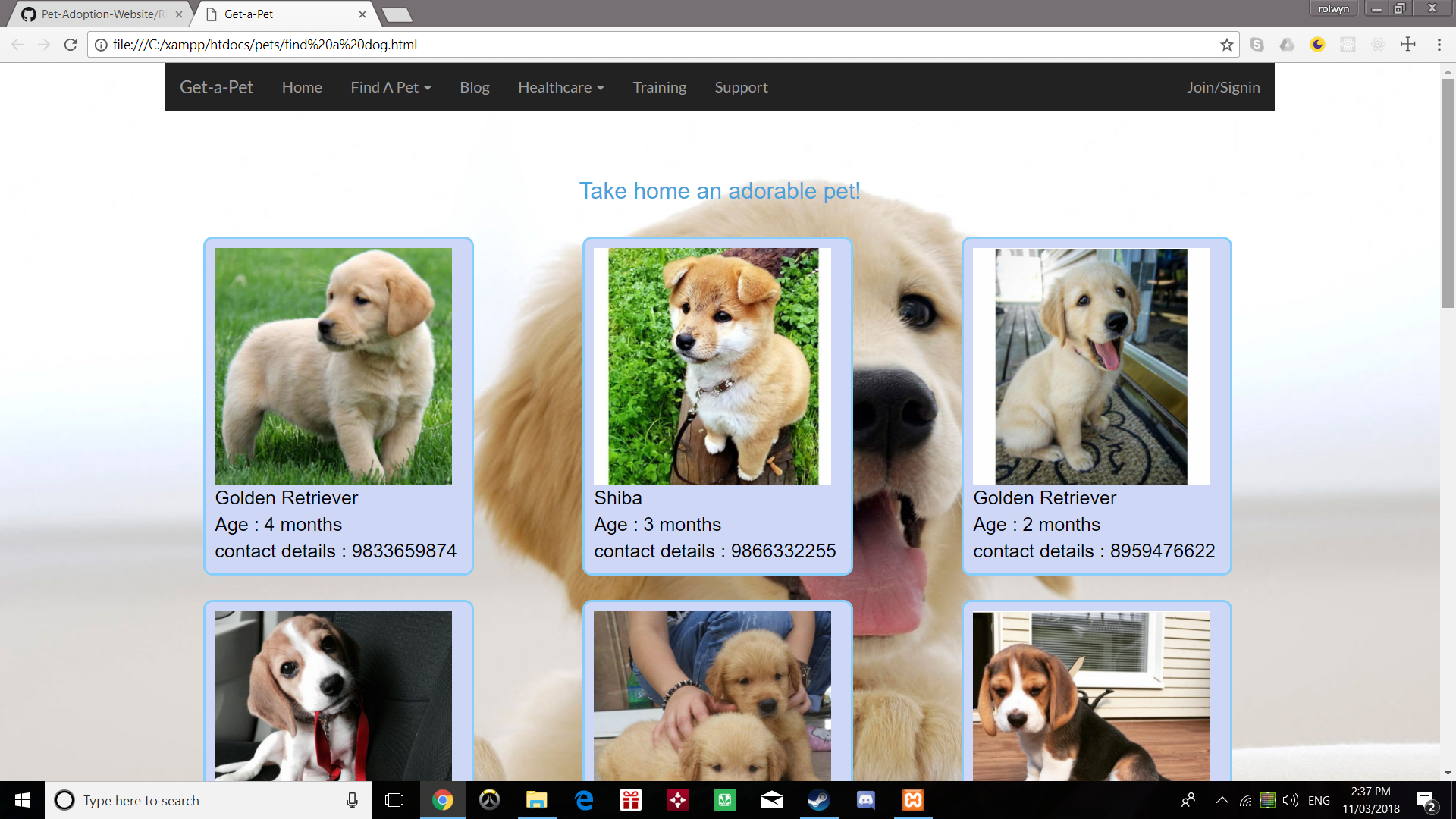This screenshot has height=819, width=1456.
Task: Click the site information icon in the address bar
Action: tap(101, 45)
